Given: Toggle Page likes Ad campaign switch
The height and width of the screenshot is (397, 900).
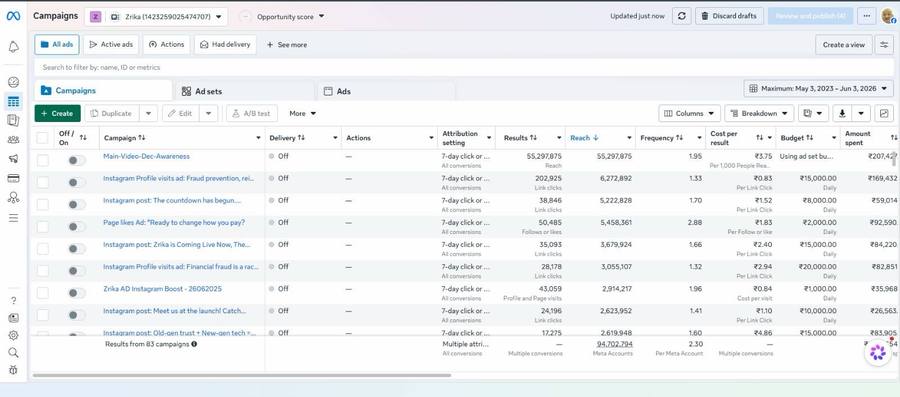Looking at the screenshot, I should pyautogui.click(x=76, y=227).
